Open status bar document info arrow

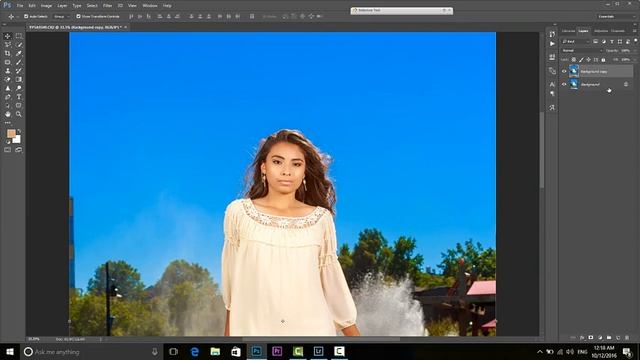click(x=101, y=339)
